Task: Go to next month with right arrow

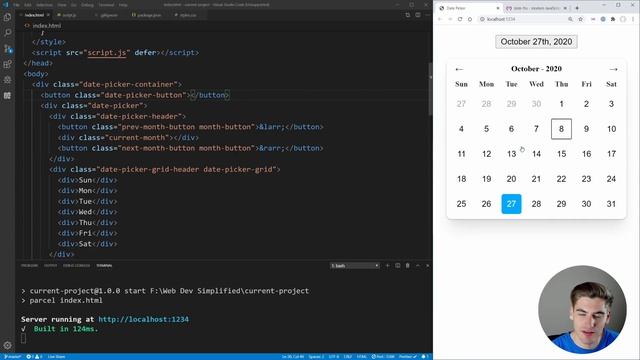Action: 613,69
